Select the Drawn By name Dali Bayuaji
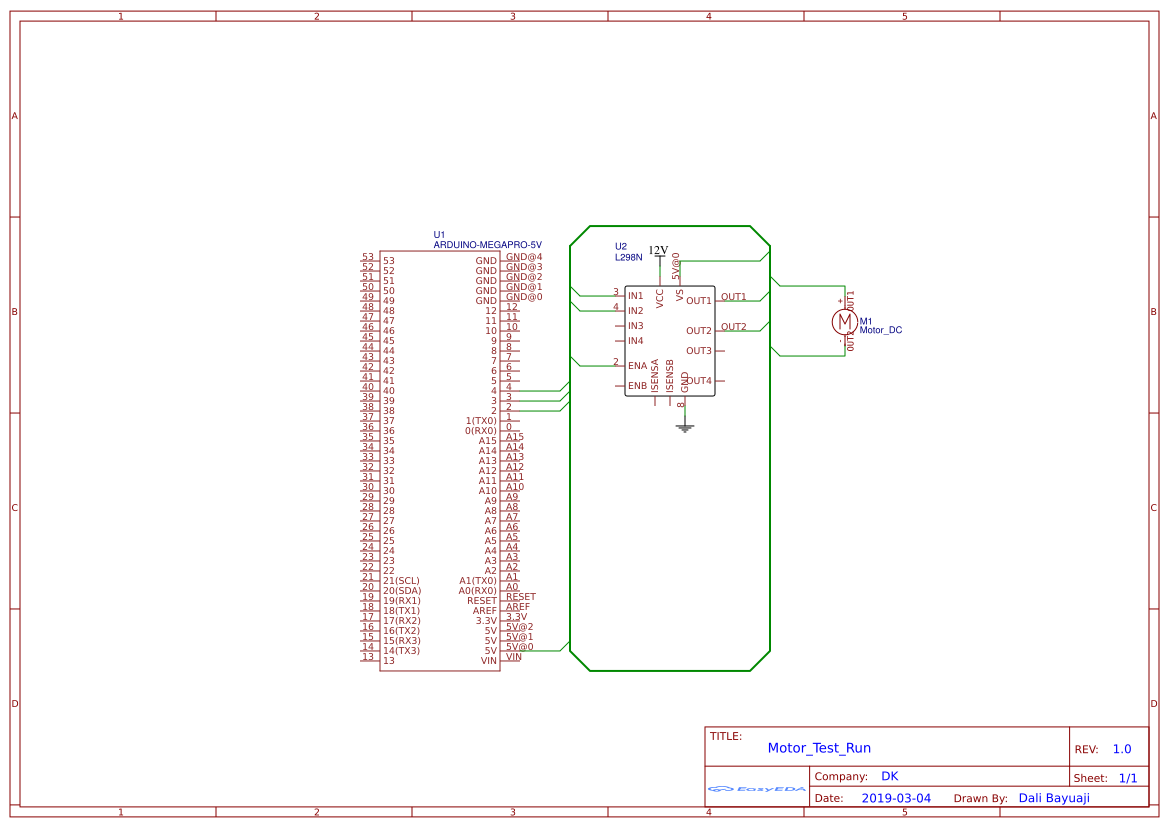This screenshot has height=827, width=1169. click(x=1054, y=798)
